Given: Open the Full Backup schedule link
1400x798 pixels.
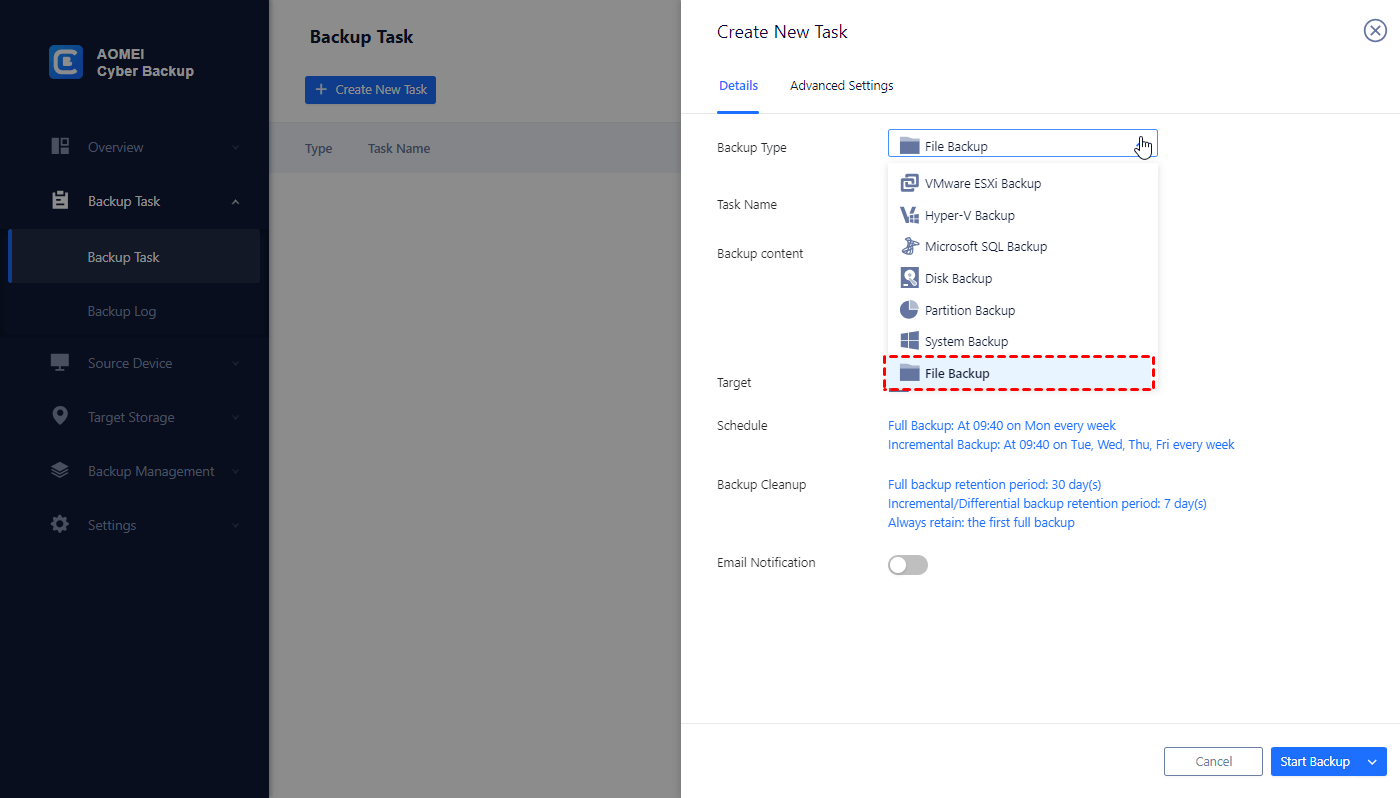Looking at the screenshot, I should [x=1002, y=426].
